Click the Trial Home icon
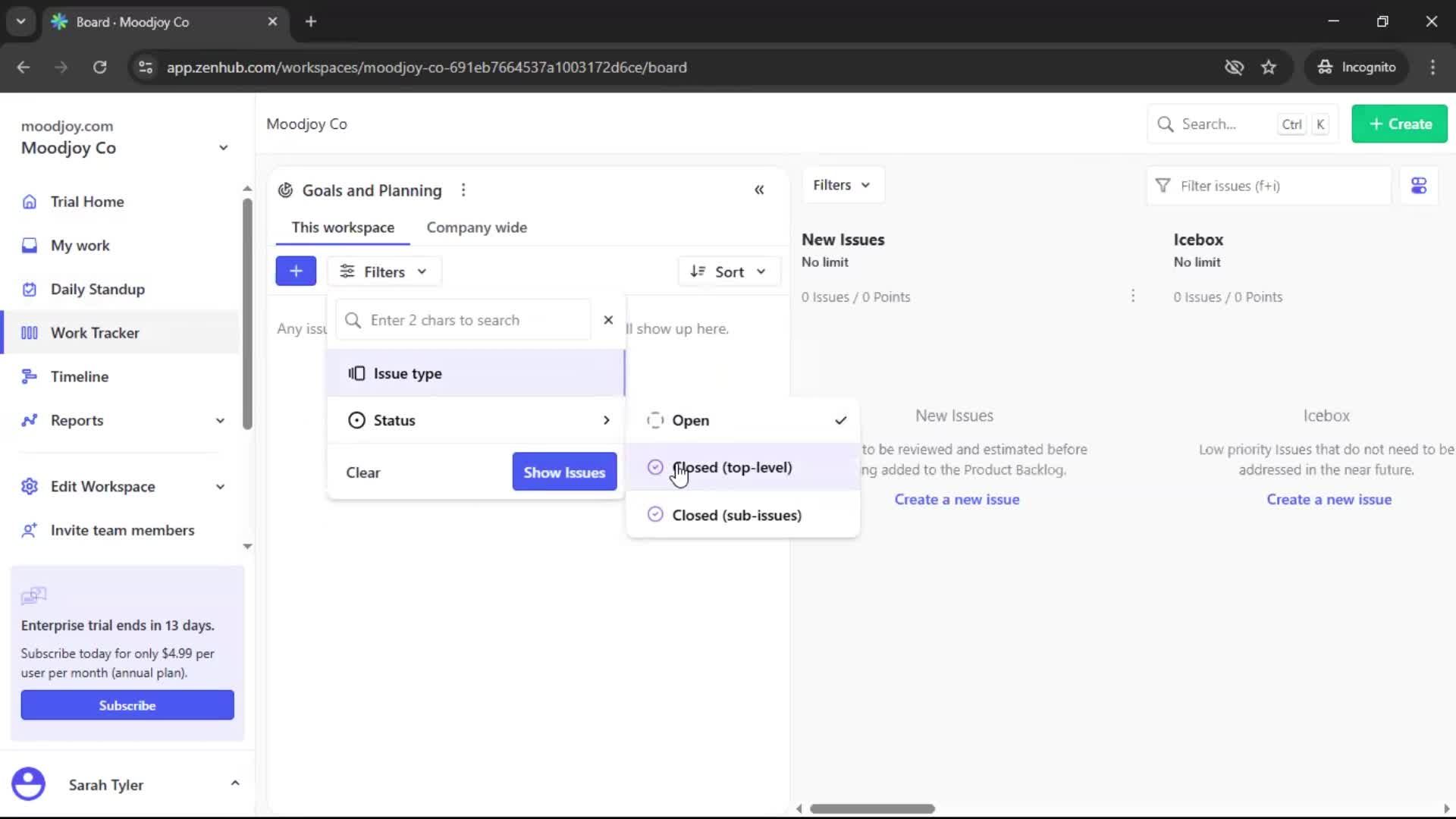This screenshot has height=819, width=1456. tap(29, 201)
